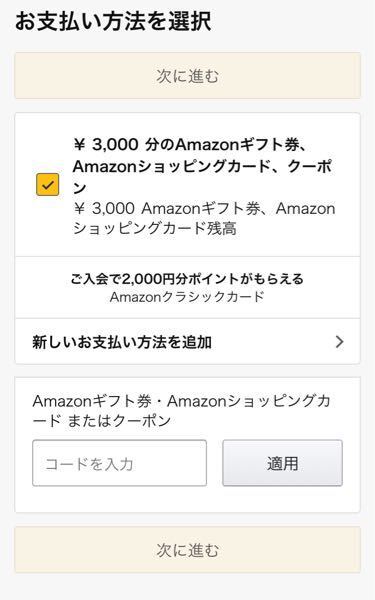Toggle the yellow checkmark icon for gift balance
This screenshot has width=375, height=600.
click(x=47, y=184)
